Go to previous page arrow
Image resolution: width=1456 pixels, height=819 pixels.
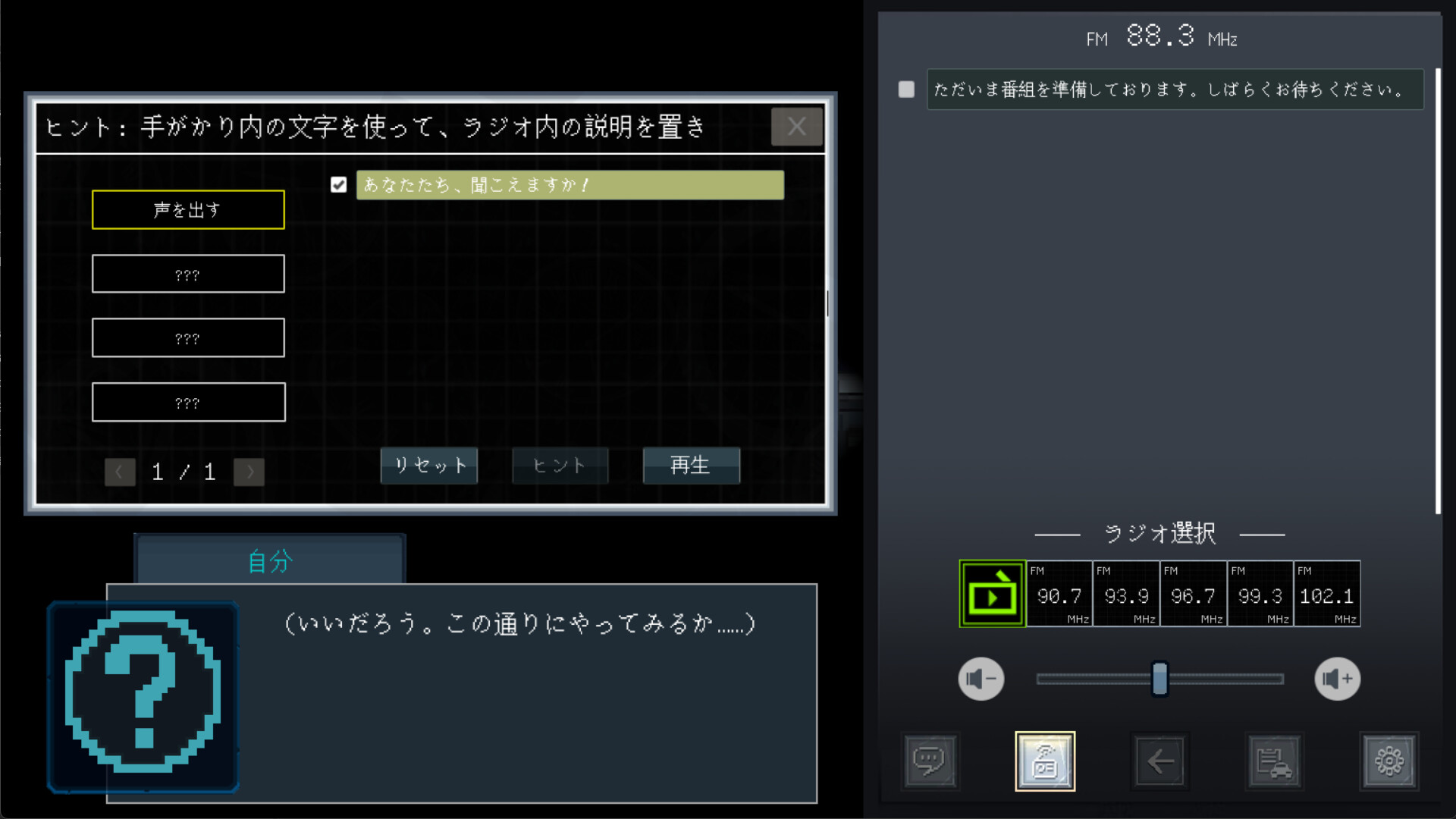coord(120,472)
